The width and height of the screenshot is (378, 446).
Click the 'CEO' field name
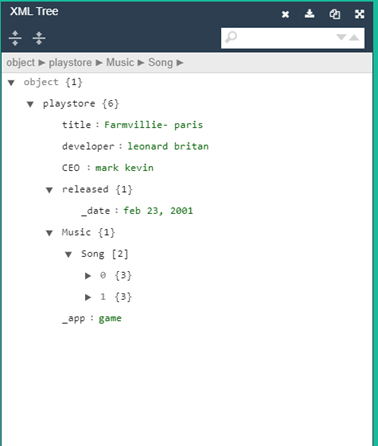pyautogui.click(x=71, y=168)
